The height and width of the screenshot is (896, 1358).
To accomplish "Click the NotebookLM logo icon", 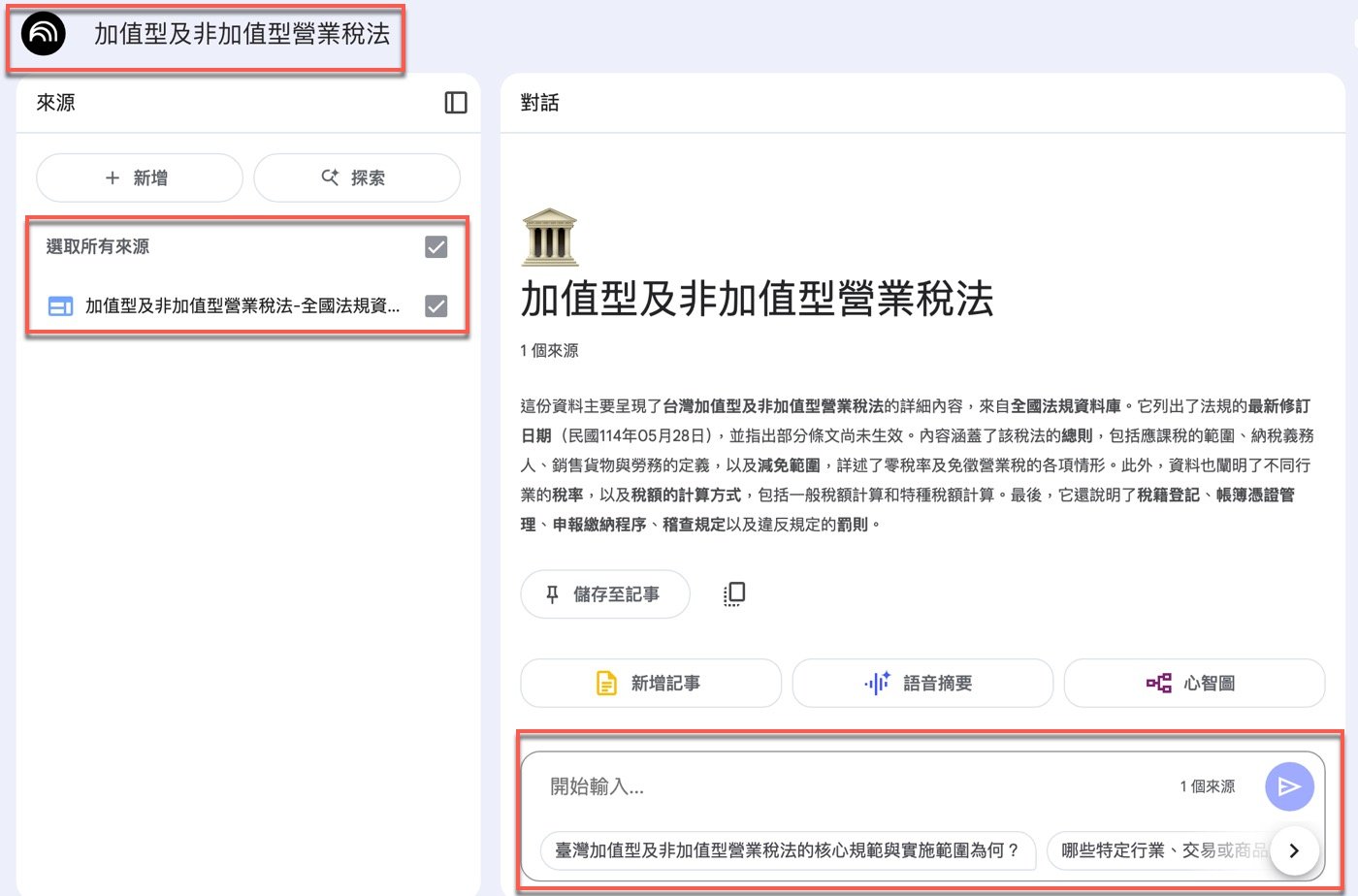I will coord(44,34).
